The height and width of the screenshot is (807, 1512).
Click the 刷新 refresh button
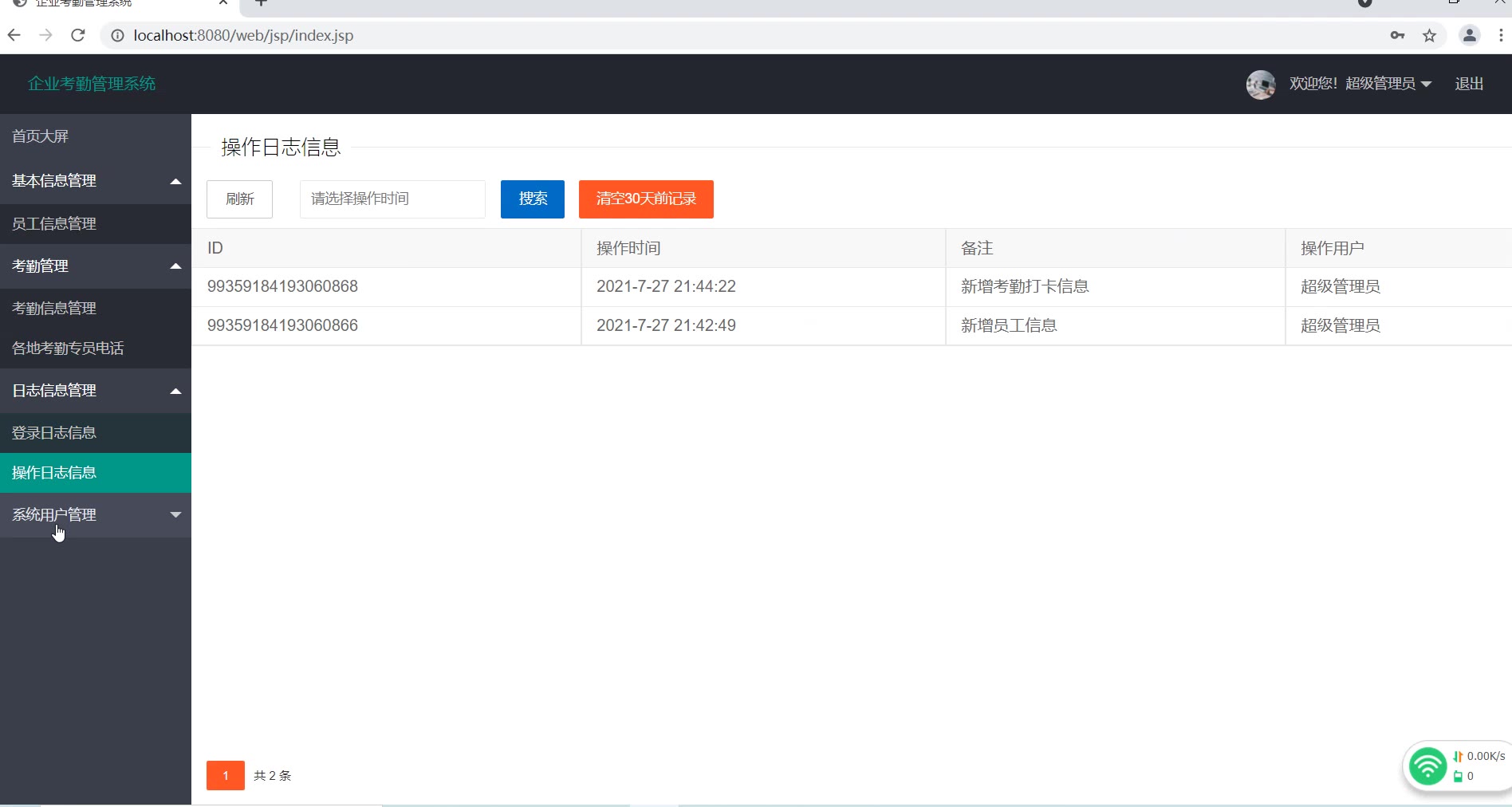[239, 199]
